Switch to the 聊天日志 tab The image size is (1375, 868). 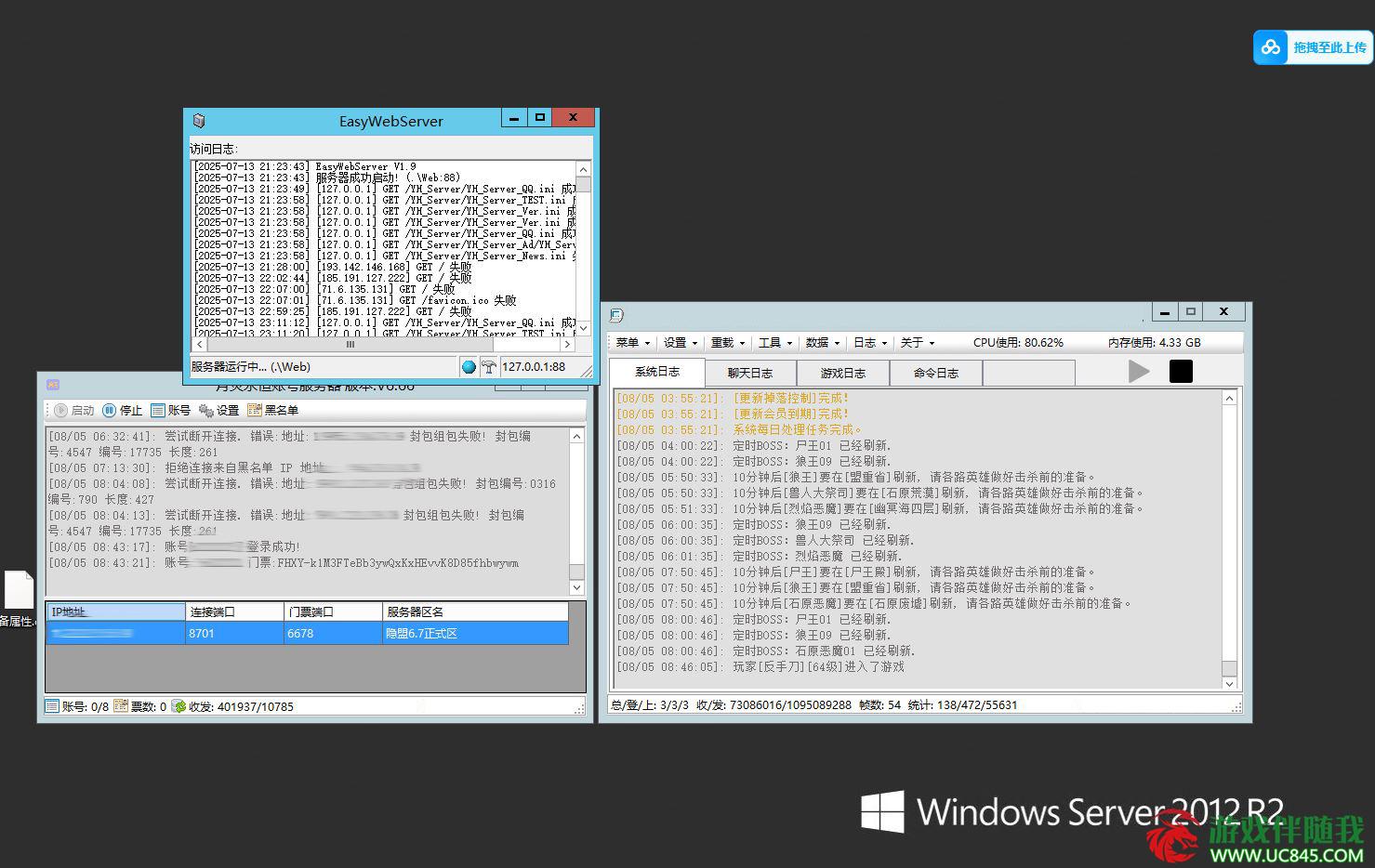(x=750, y=373)
